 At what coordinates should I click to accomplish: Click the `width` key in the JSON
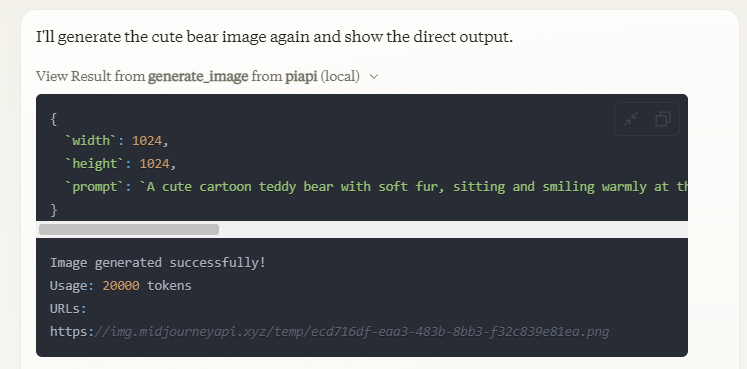pos(91,140)
